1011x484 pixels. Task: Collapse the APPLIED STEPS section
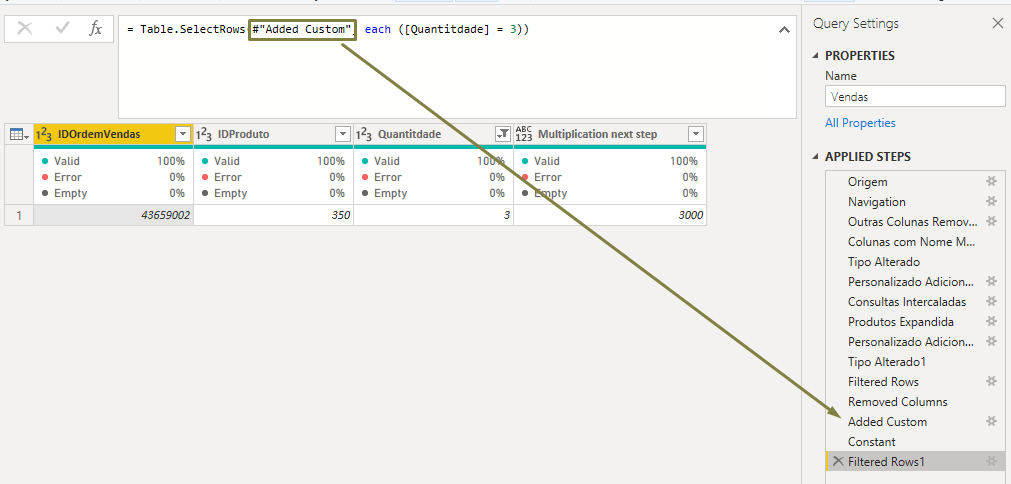tap(816, 157)
